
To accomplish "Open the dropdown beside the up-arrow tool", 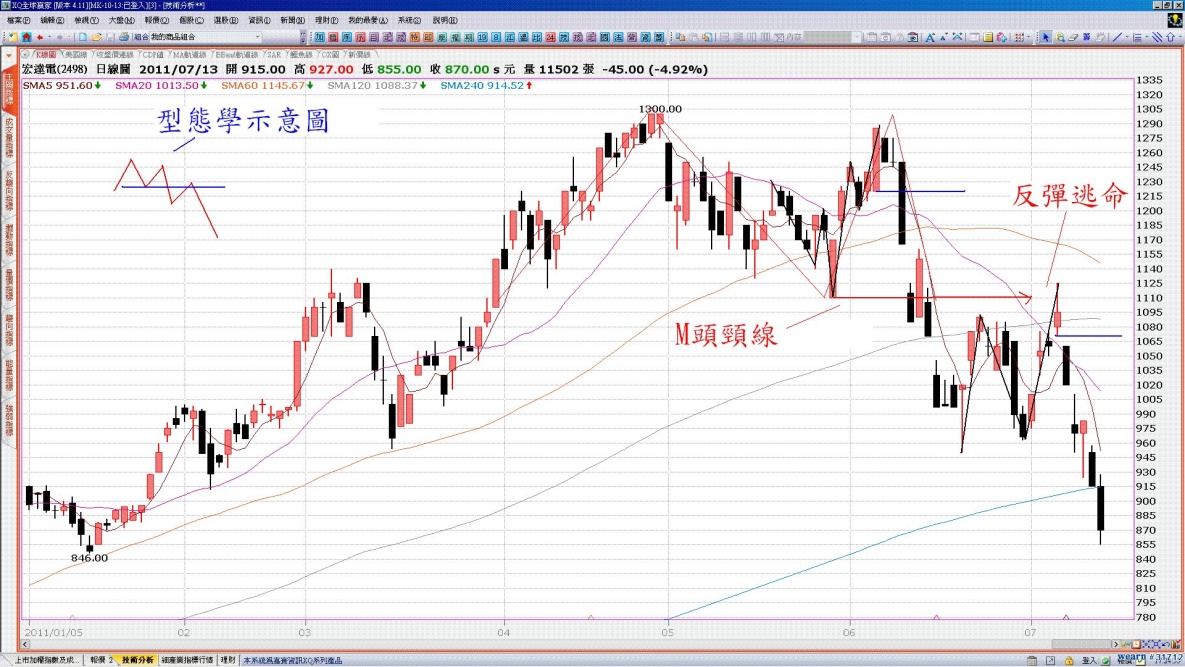I will [1180, 37].
